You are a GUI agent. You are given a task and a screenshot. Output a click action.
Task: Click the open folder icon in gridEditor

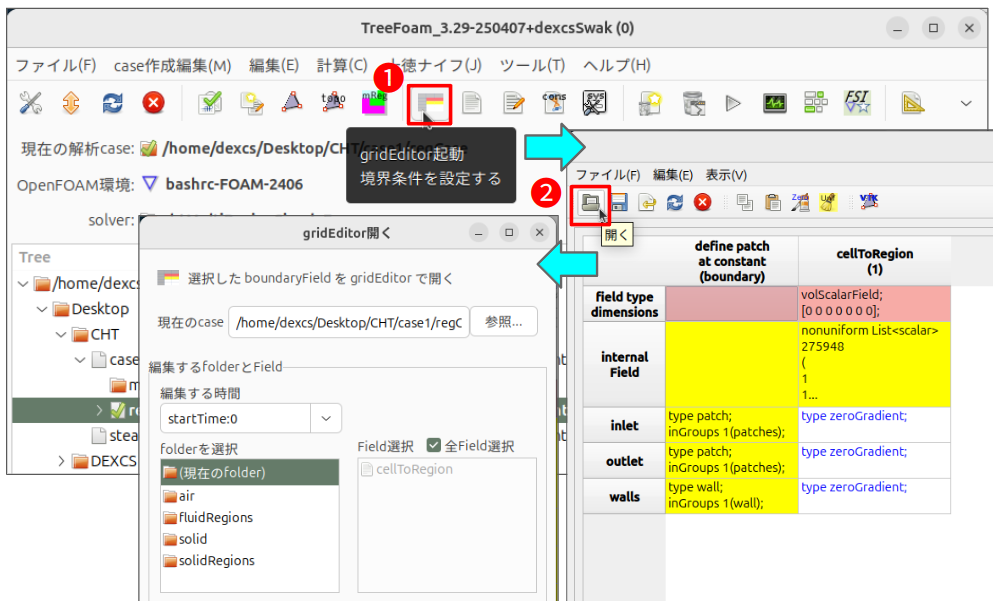(590, 203)
